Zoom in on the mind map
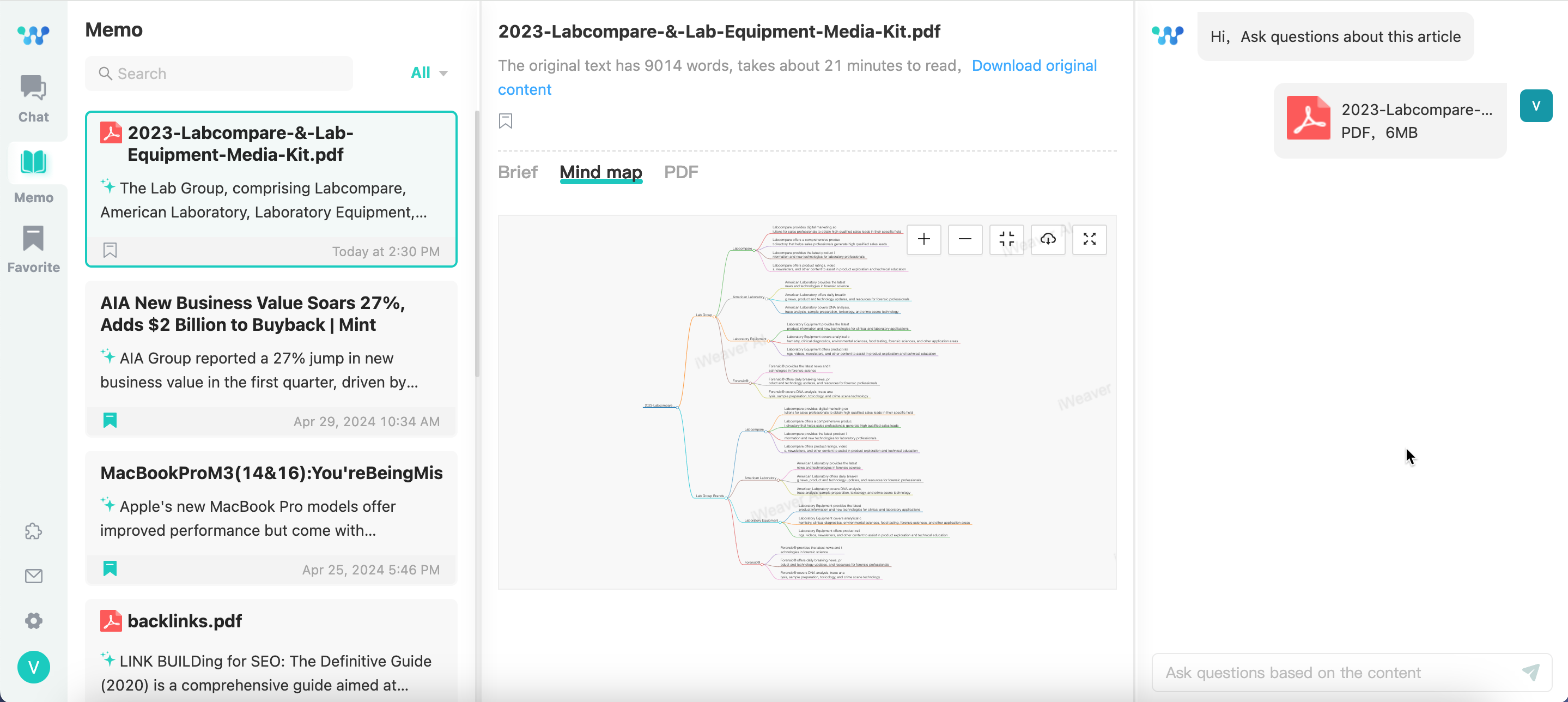Image resolution: width=1568 pixels, height=702 pixels. pyautogui.click(x=923, y=239)
